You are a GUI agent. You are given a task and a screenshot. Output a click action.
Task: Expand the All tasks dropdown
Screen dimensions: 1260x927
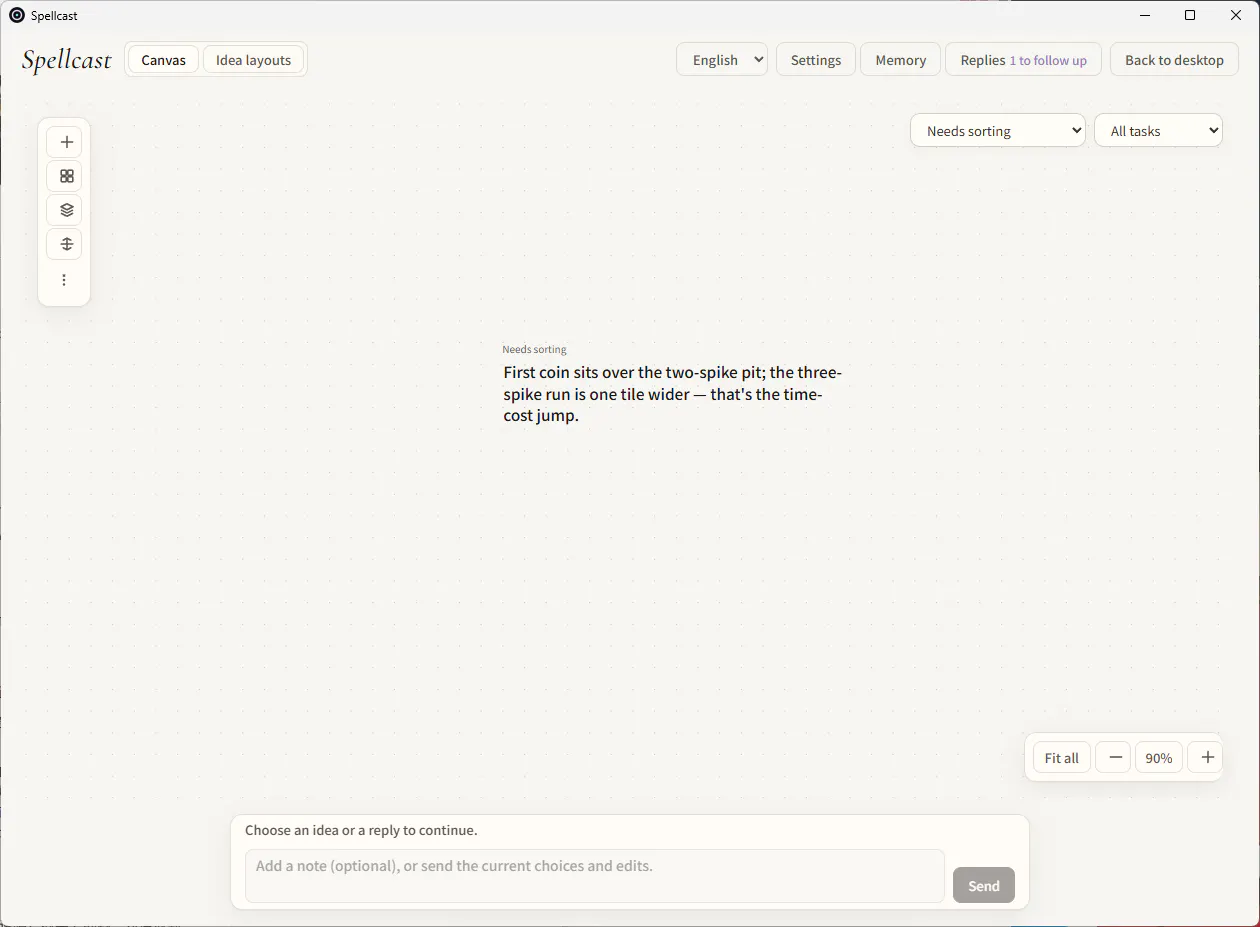(x=1158, y=131)
